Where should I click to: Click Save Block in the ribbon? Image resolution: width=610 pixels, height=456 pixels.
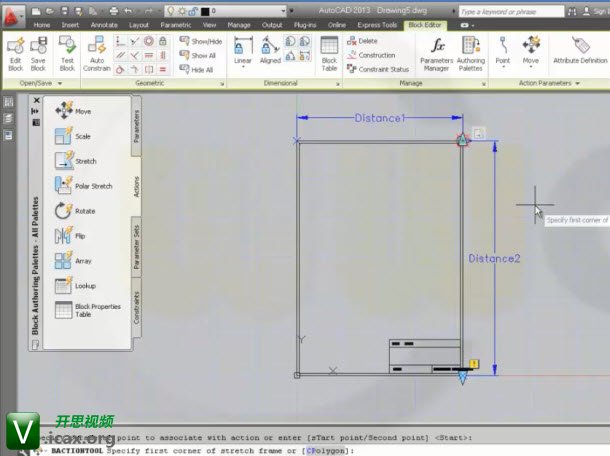tap(38, 54)
